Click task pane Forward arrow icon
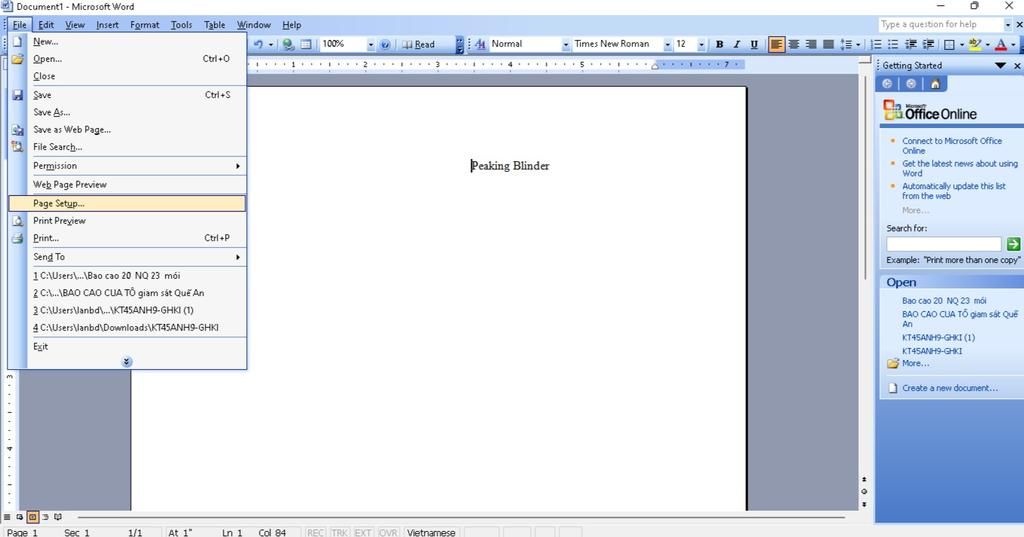This screenshot has height=537, width=1024. tap(911, 84)
